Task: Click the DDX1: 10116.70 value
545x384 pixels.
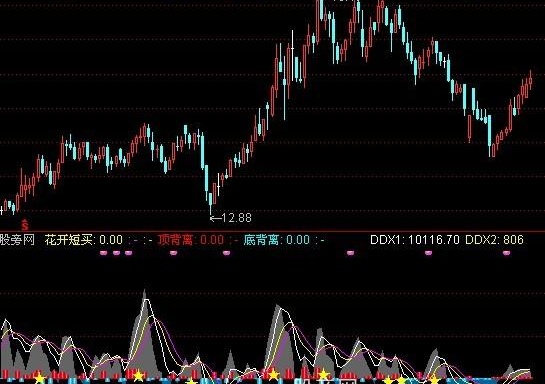Action: [415, 239]
